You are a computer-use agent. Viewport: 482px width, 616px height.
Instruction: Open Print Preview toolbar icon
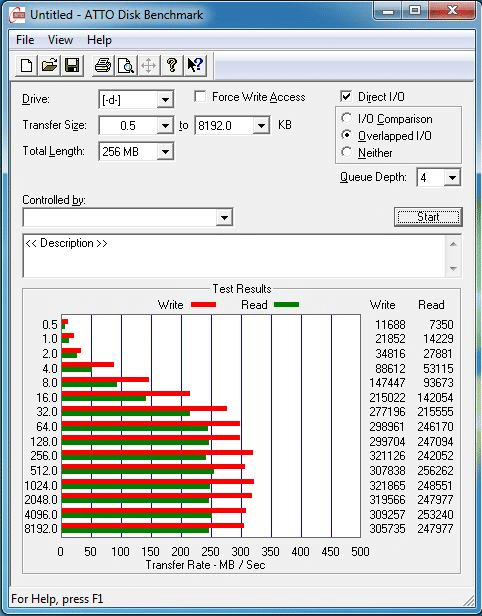click(x=126, y=65)
